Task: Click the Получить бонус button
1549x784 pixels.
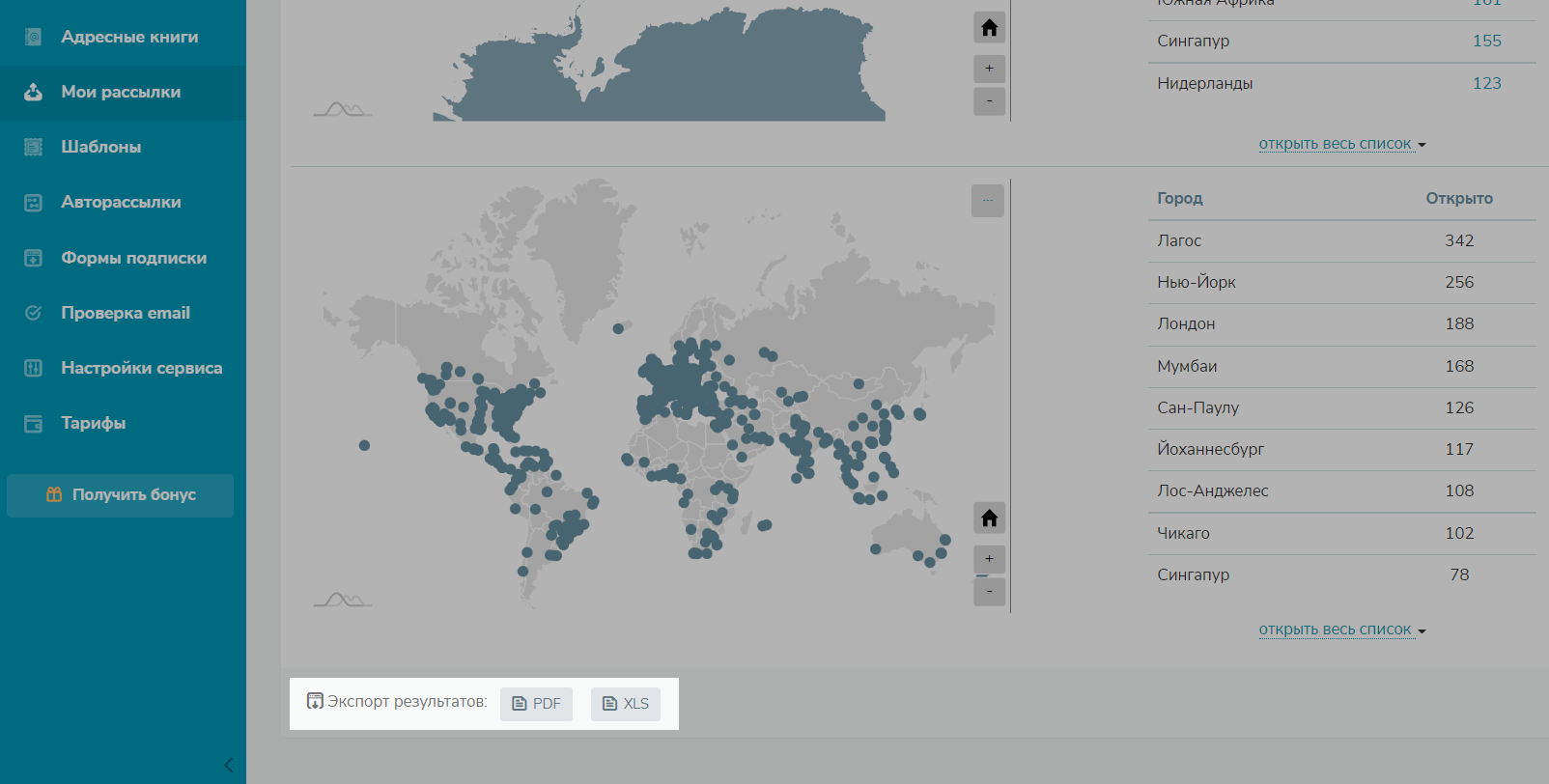Action: click(121, 495)
